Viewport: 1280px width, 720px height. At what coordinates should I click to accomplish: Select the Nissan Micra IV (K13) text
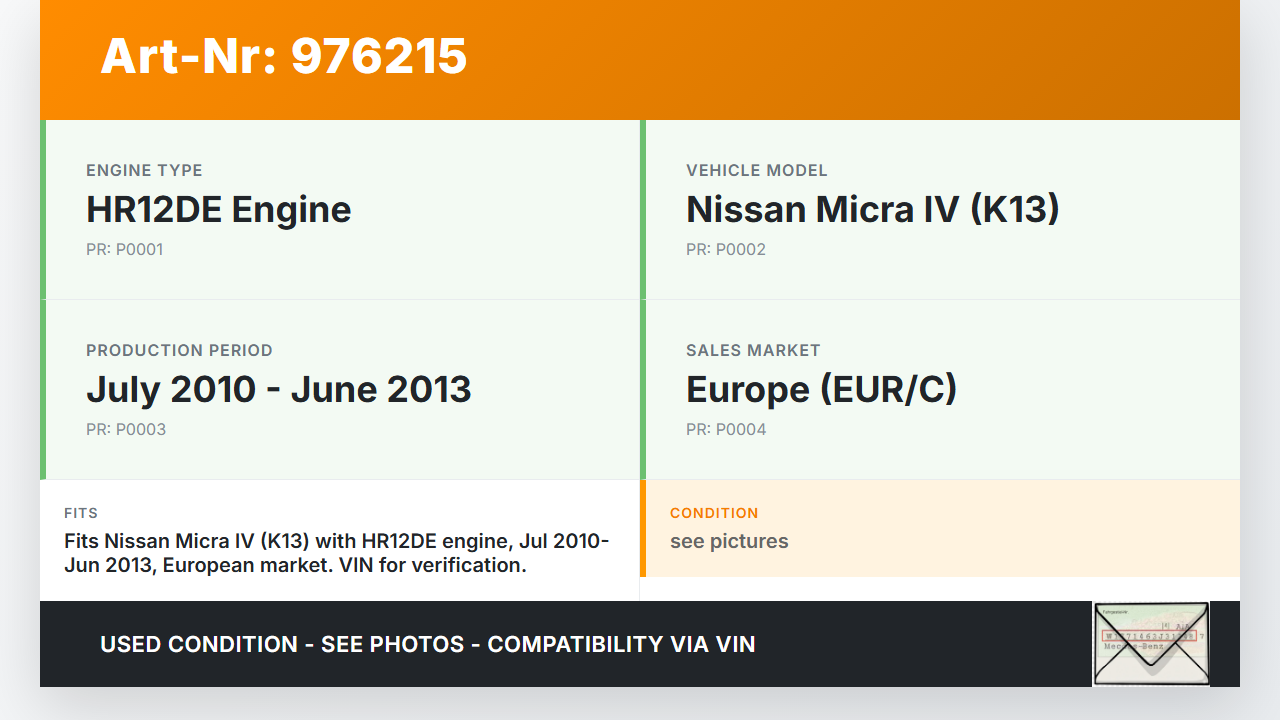click(x=872, y=210)
